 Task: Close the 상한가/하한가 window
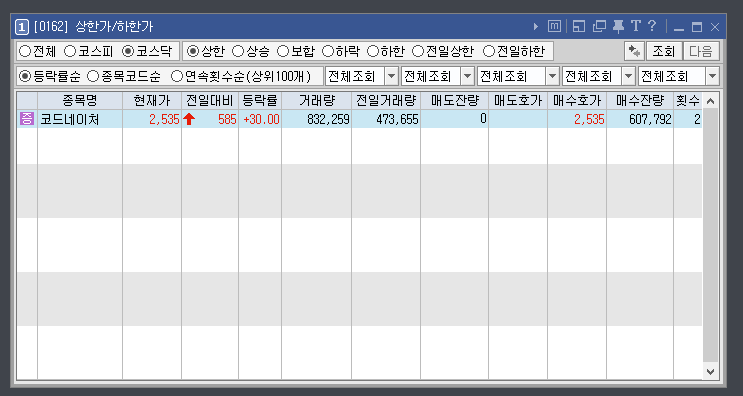[715, 27]
